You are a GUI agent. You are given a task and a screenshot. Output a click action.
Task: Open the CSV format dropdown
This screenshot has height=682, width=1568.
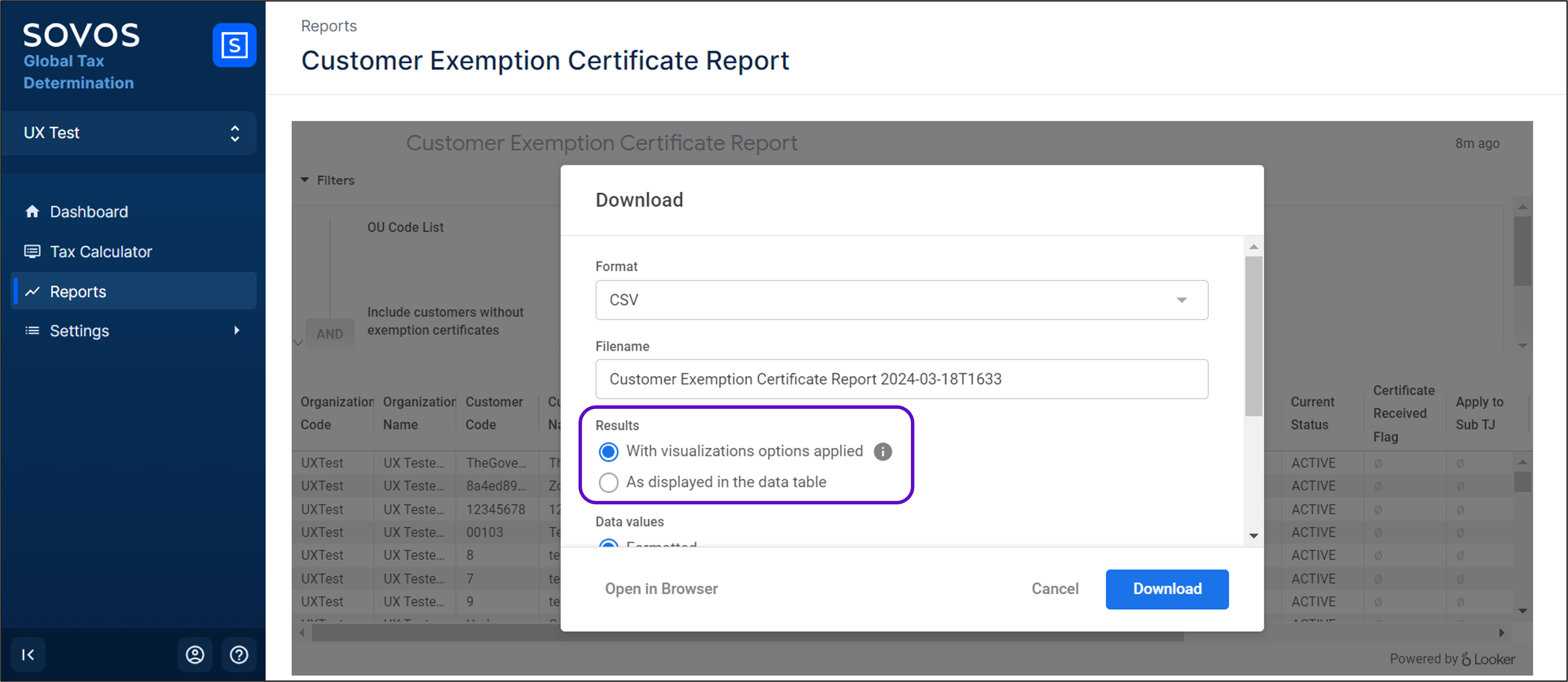point(901,300)
